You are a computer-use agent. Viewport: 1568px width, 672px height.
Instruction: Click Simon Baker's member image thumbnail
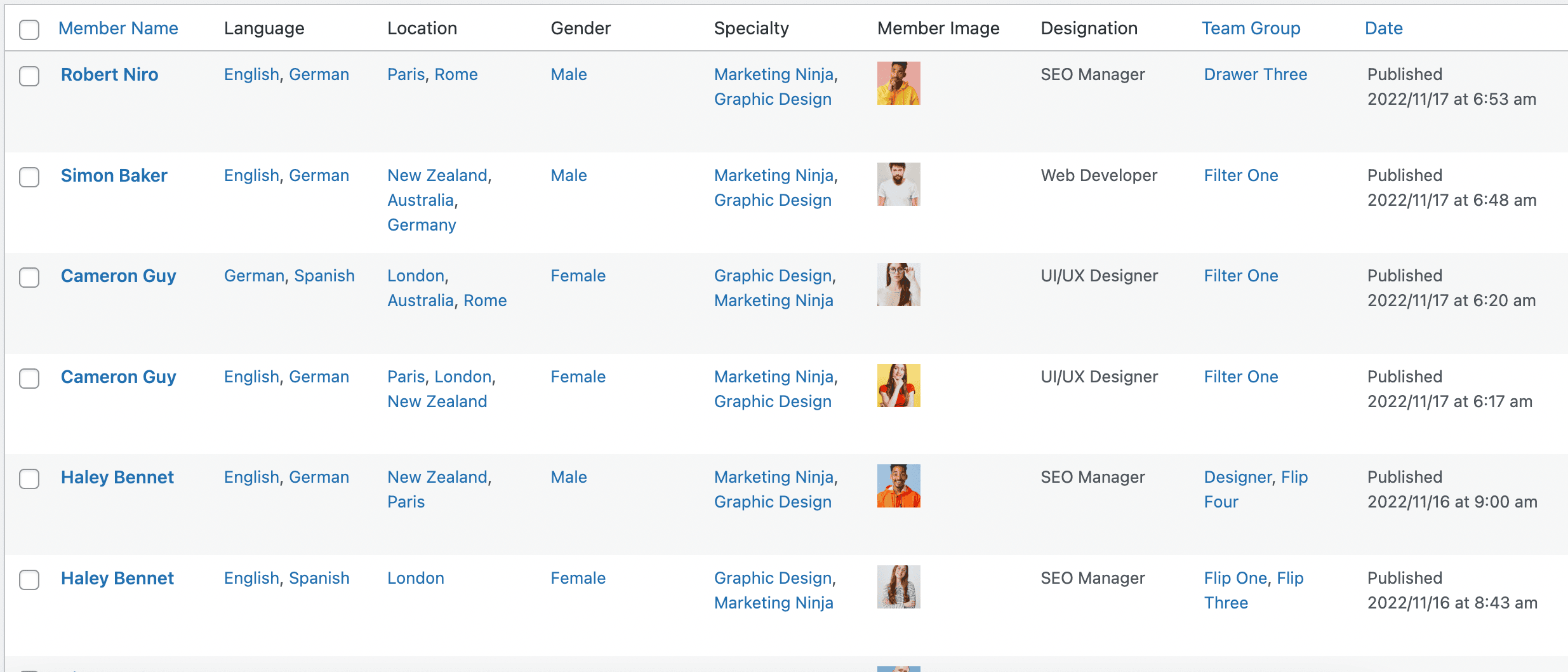898,184
